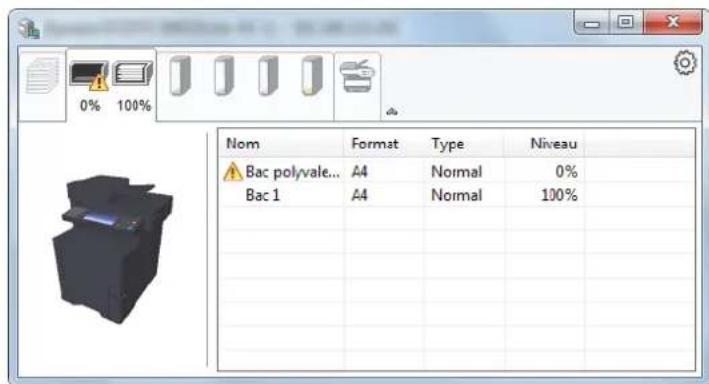The image size is (709, 384).
Task: Select the Bac polyvale... tray name
Action: click(x=292, y=172)
